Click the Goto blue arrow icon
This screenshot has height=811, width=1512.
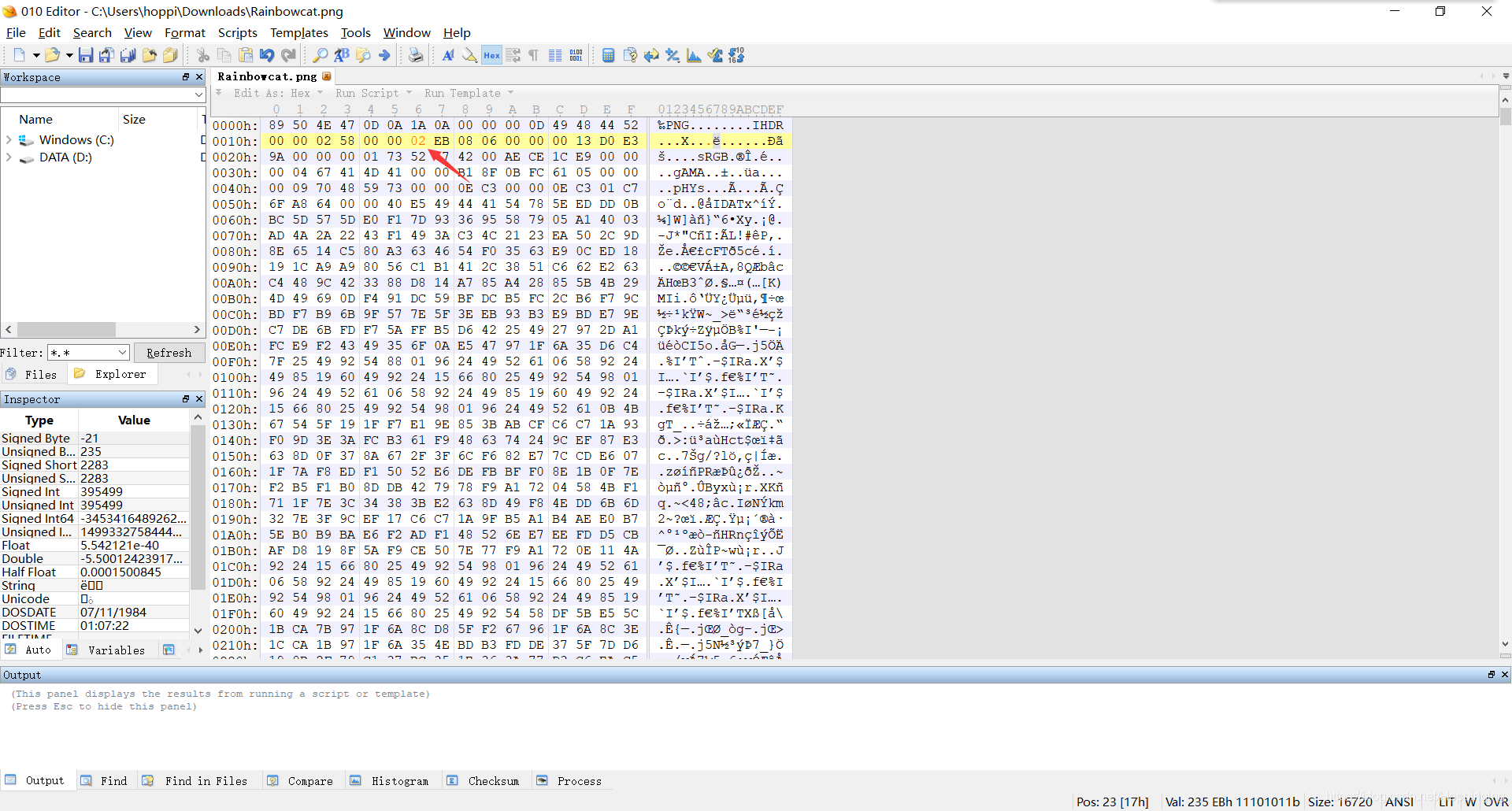[x=384, y=55]
